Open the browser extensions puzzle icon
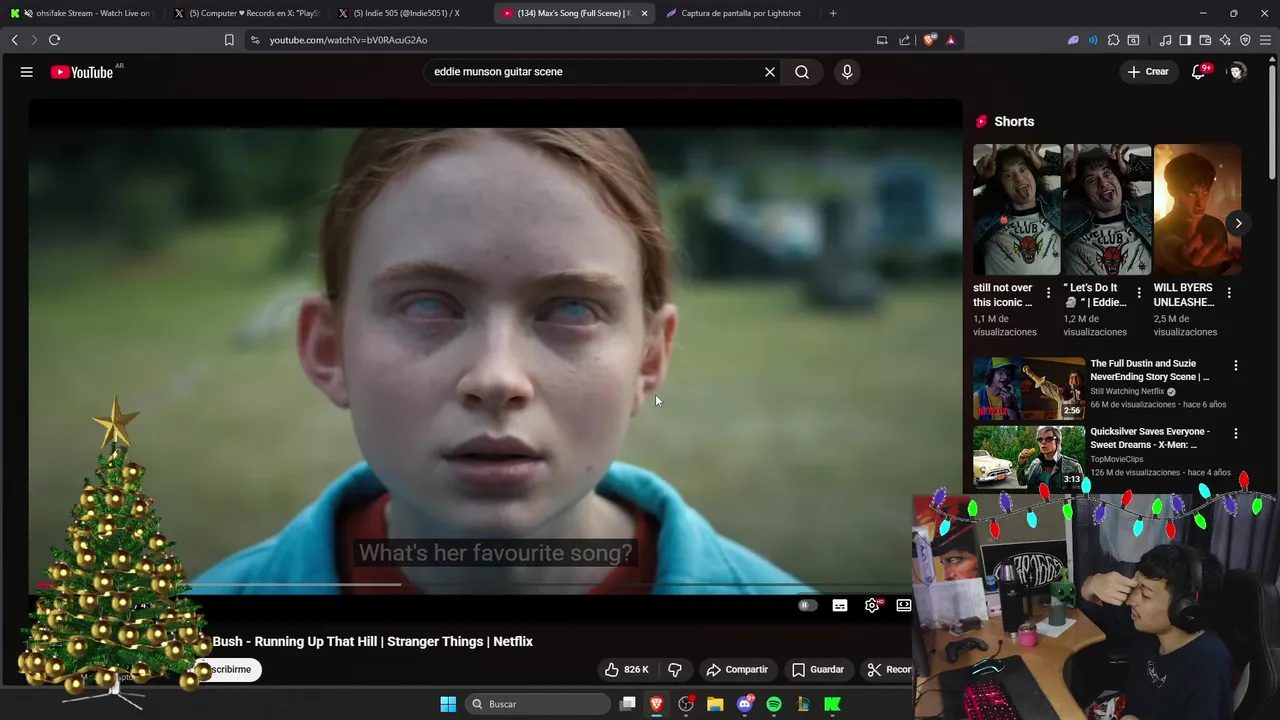 (1113, 40)
